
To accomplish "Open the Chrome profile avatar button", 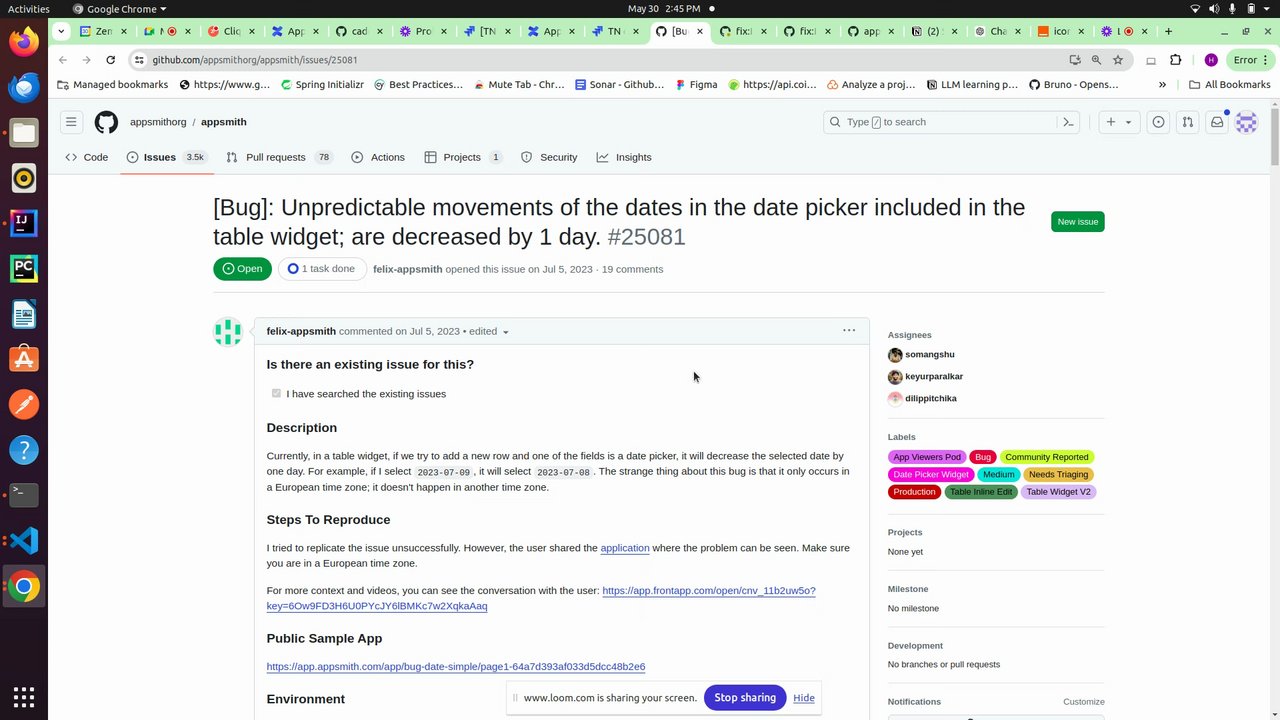I will [x=1211, y=60].
